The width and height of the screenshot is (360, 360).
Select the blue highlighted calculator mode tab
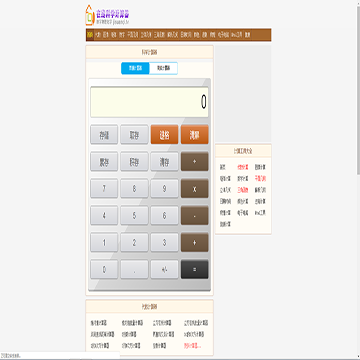135,68
